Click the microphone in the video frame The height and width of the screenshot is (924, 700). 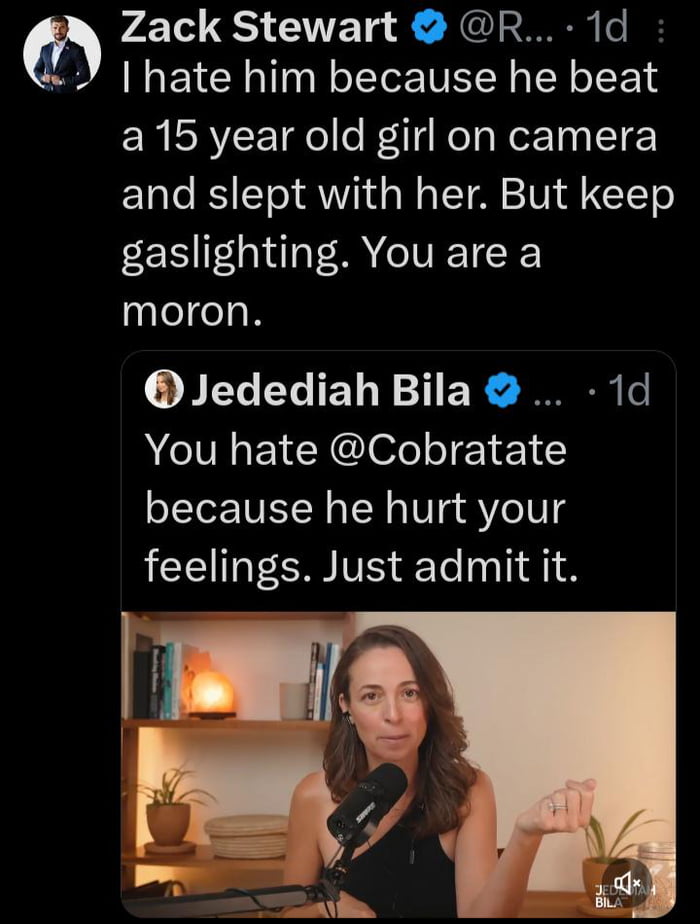click(367, 800)
